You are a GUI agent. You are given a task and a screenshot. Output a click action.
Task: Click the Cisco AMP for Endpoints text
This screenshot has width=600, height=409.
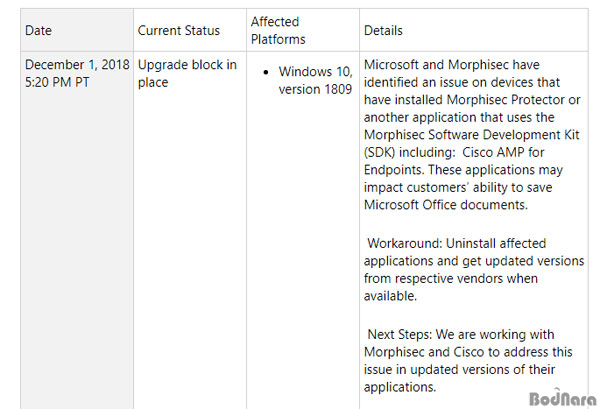[x=454, y=161]
